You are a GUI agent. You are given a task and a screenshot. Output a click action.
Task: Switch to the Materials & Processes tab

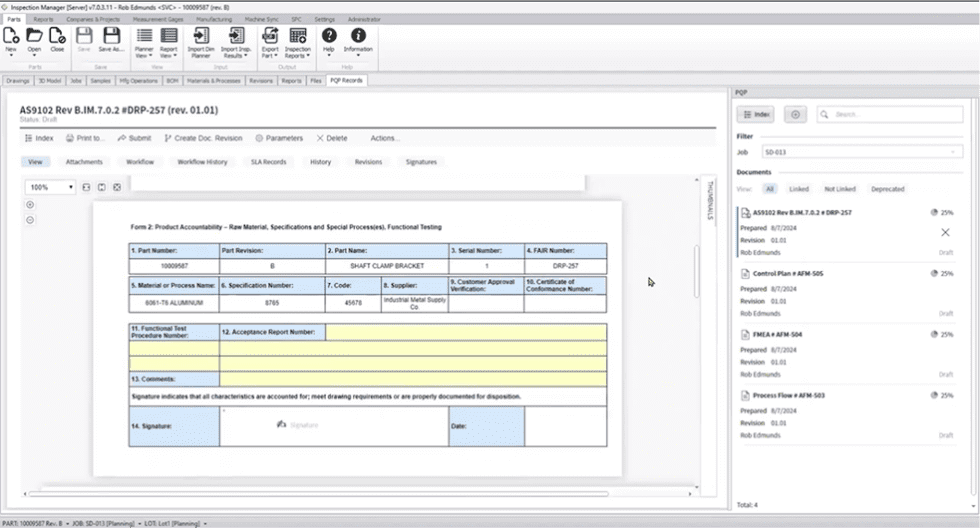(213, 80)
